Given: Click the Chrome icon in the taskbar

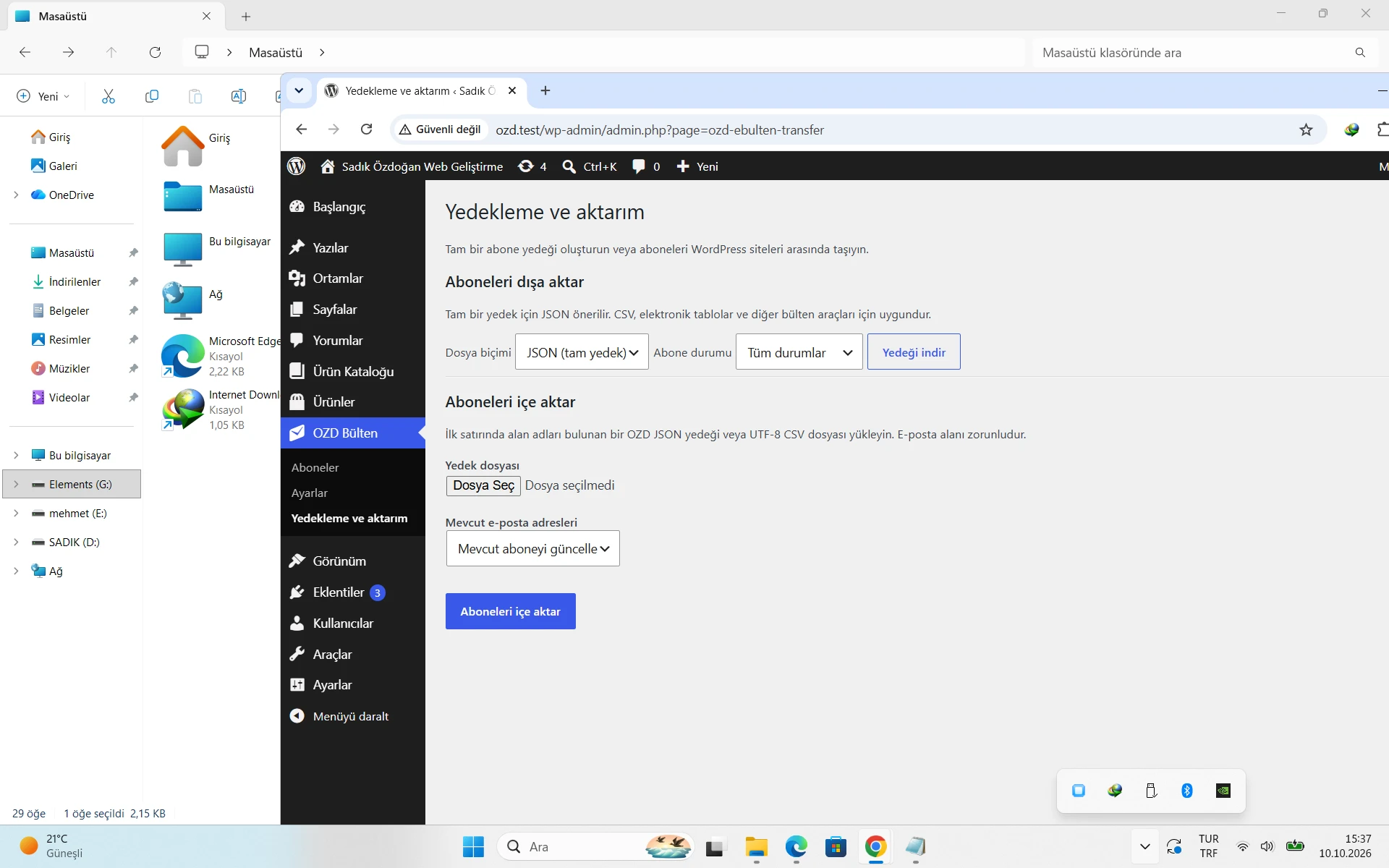Looking at the screenshot, I should coord(875,846).
